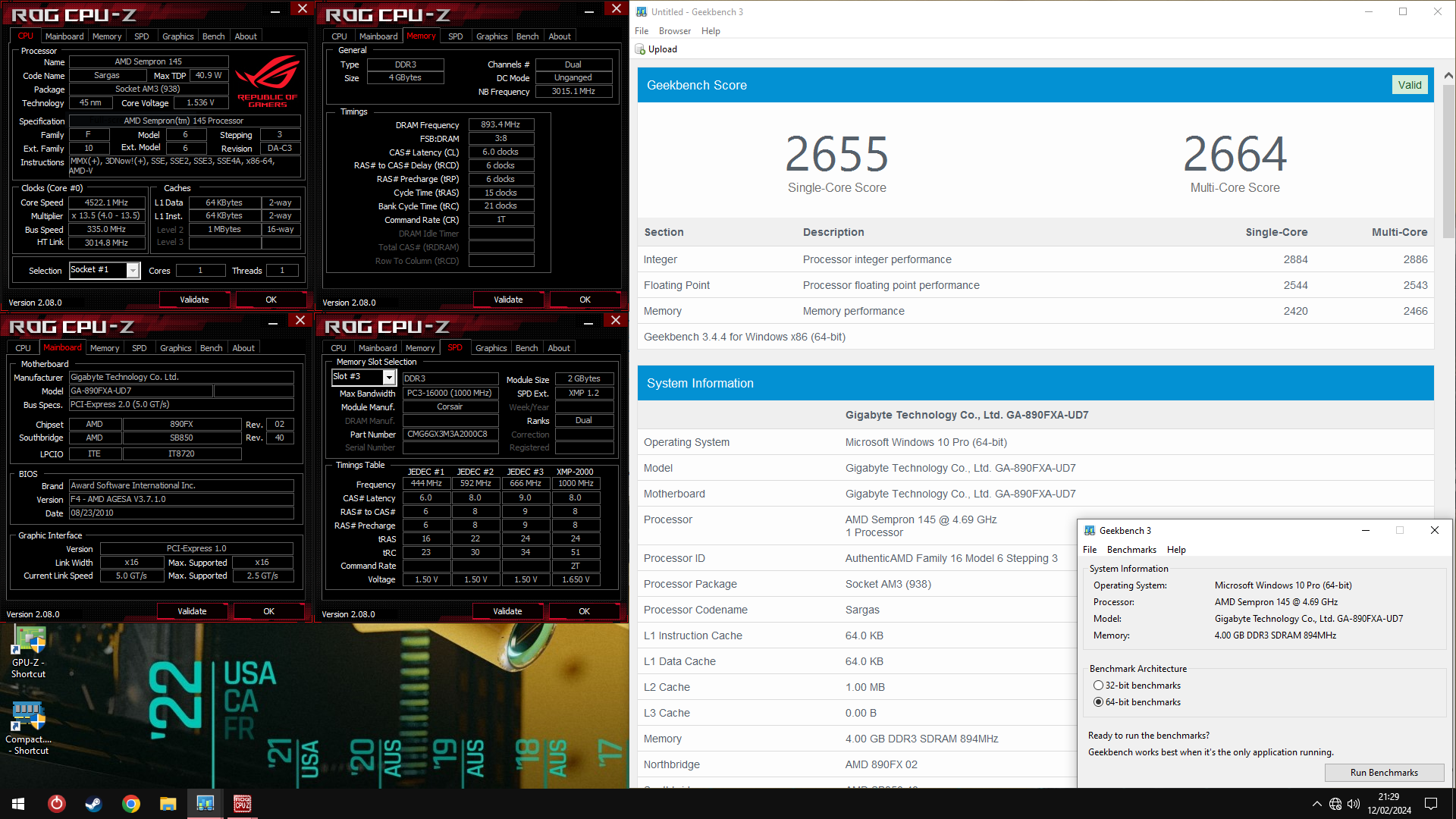Click Validate in the SPD window
Viewport: 1456px width, 819px height.
(x=507, y=612)
